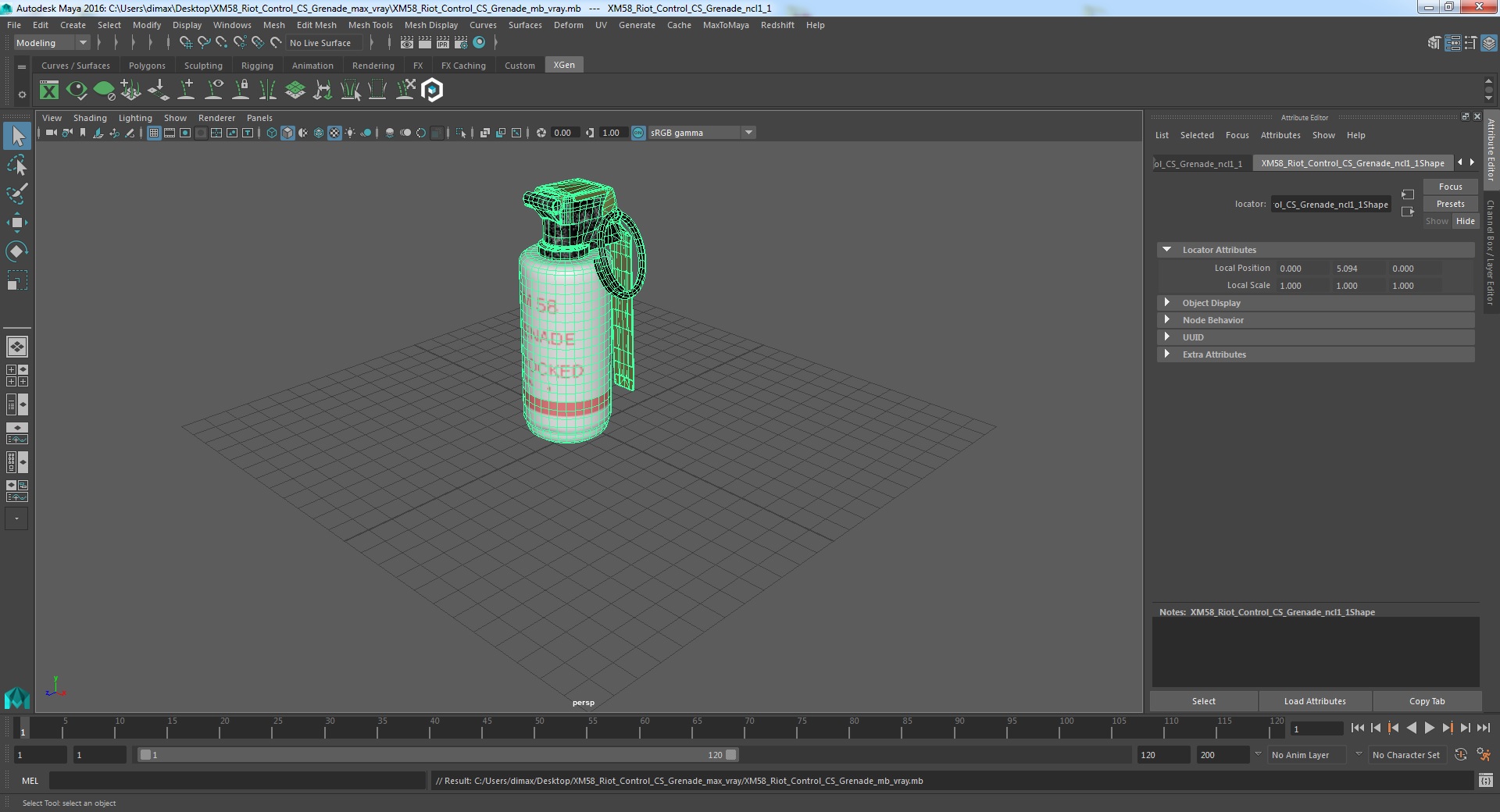Open the Redshift menu

pos(777,25)
